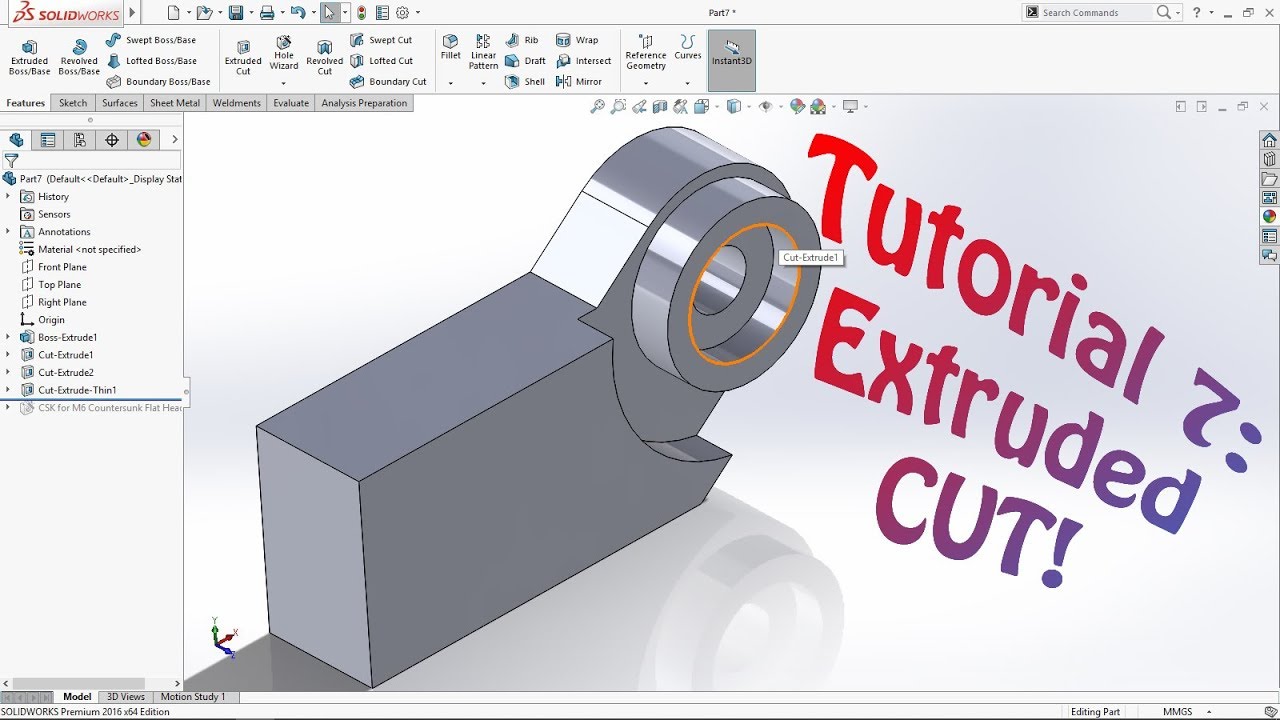
Task: Open File Explorer folder icon in task pane
Action: click(1269, 179)
